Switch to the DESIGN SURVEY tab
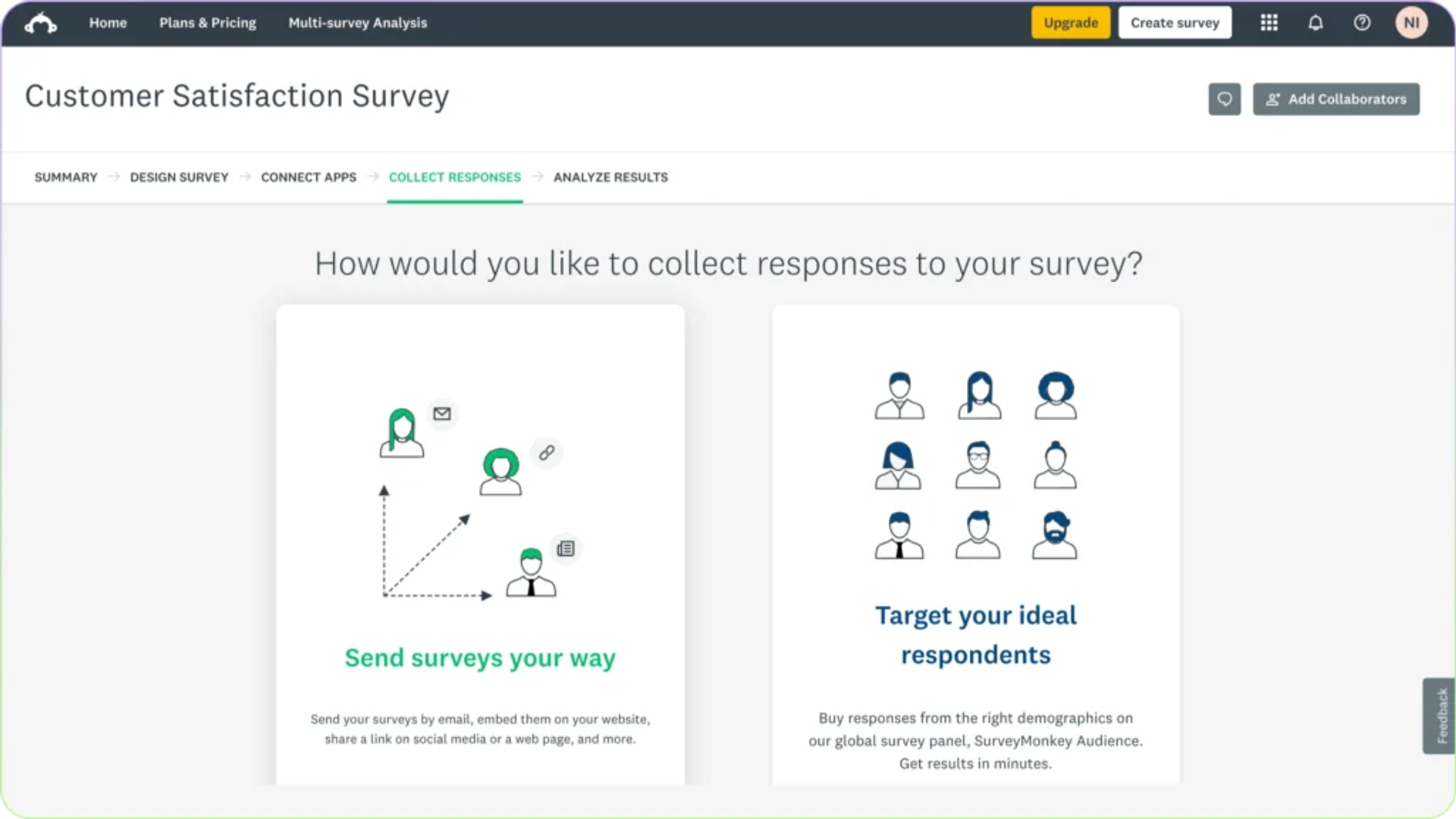This screenshot has height=819, width=1456. (x=179, y=177)
